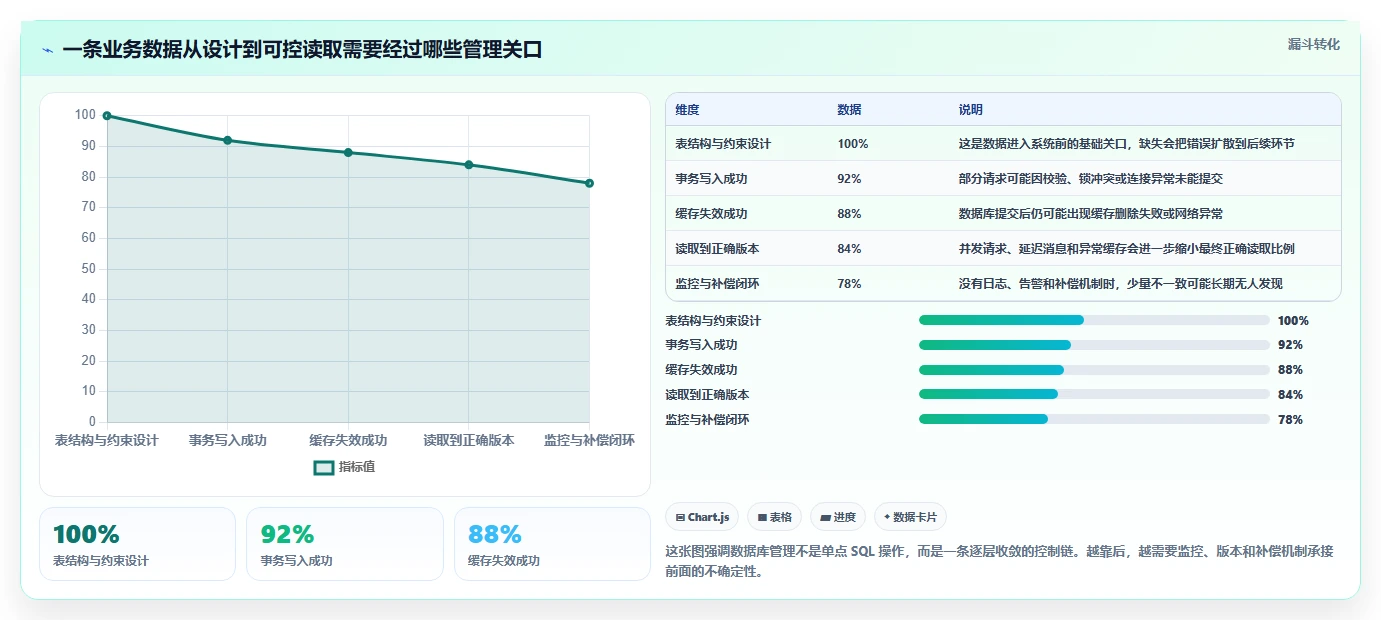Select the 数据卡片 tag chip
The height and width of the screenshot is (620, 1381).
click(910, 517)
